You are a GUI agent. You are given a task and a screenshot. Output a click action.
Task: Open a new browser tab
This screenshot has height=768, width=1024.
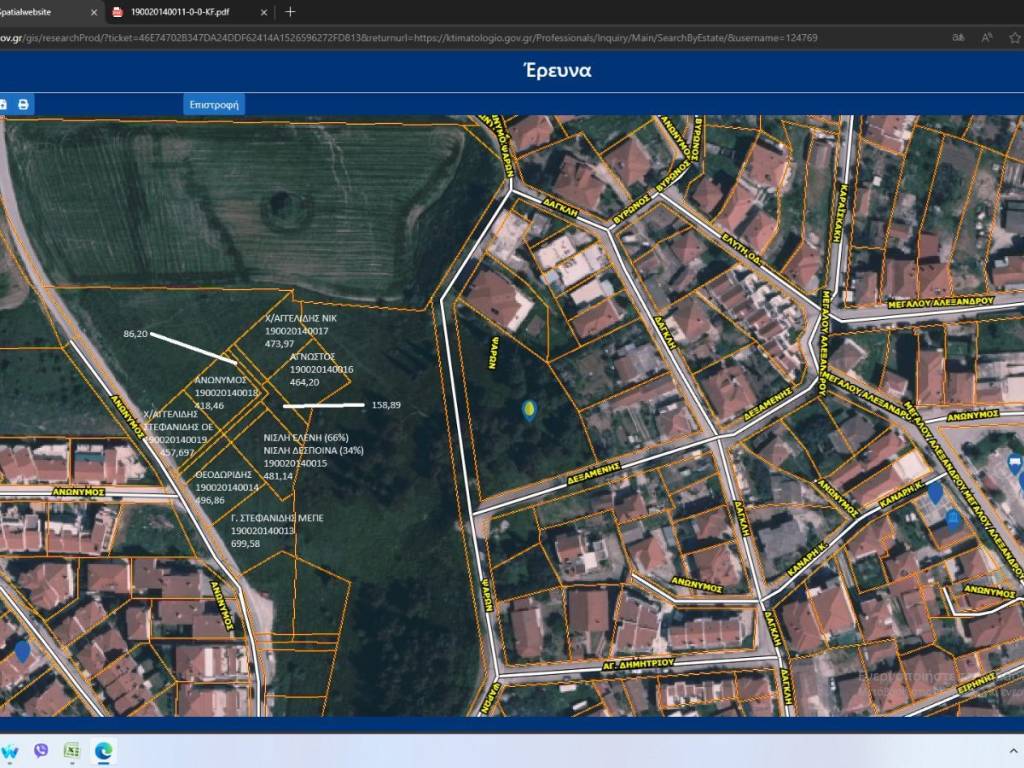point(290,12)
